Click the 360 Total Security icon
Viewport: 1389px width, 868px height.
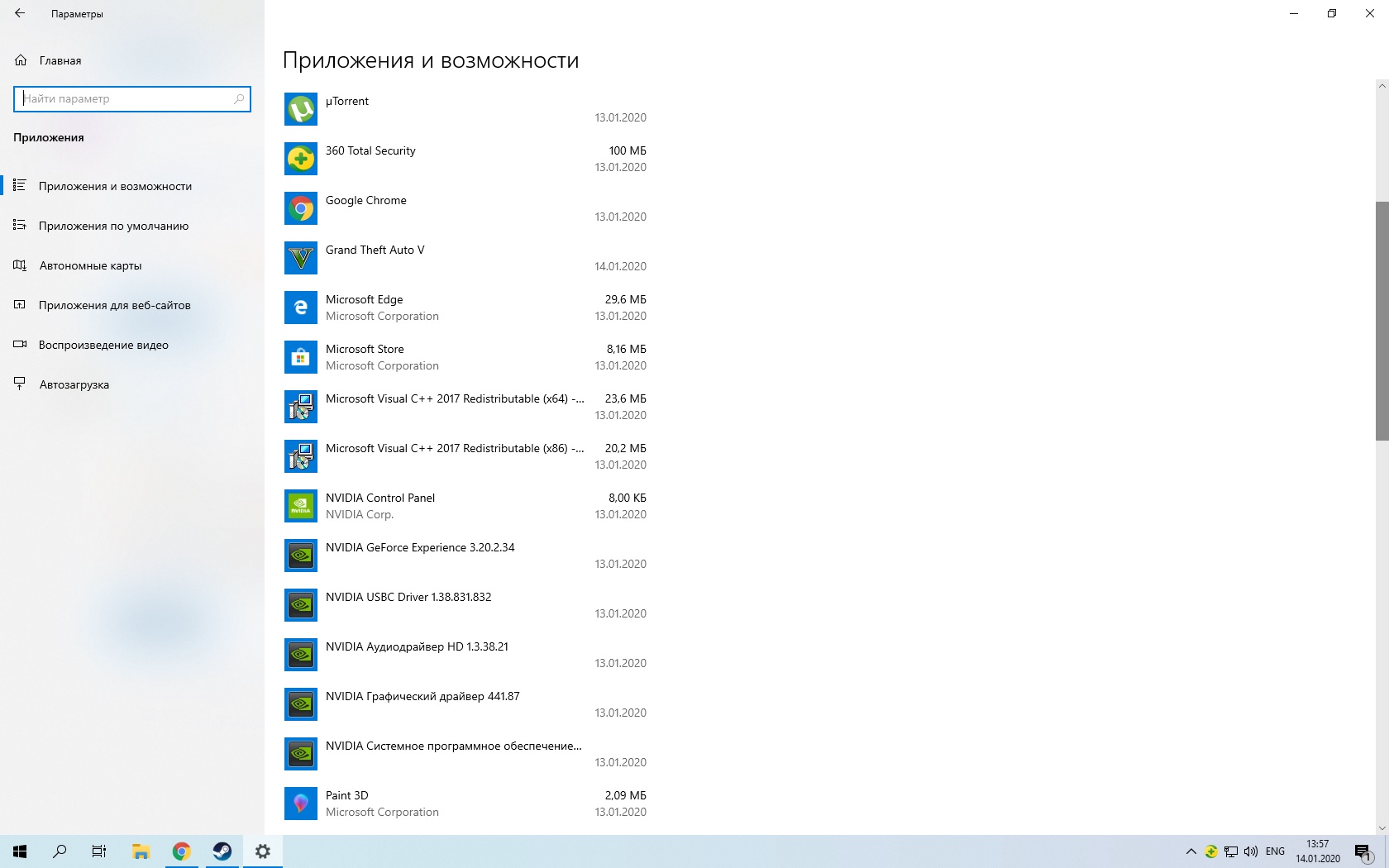pyautogui.click(x=301, y=159)
